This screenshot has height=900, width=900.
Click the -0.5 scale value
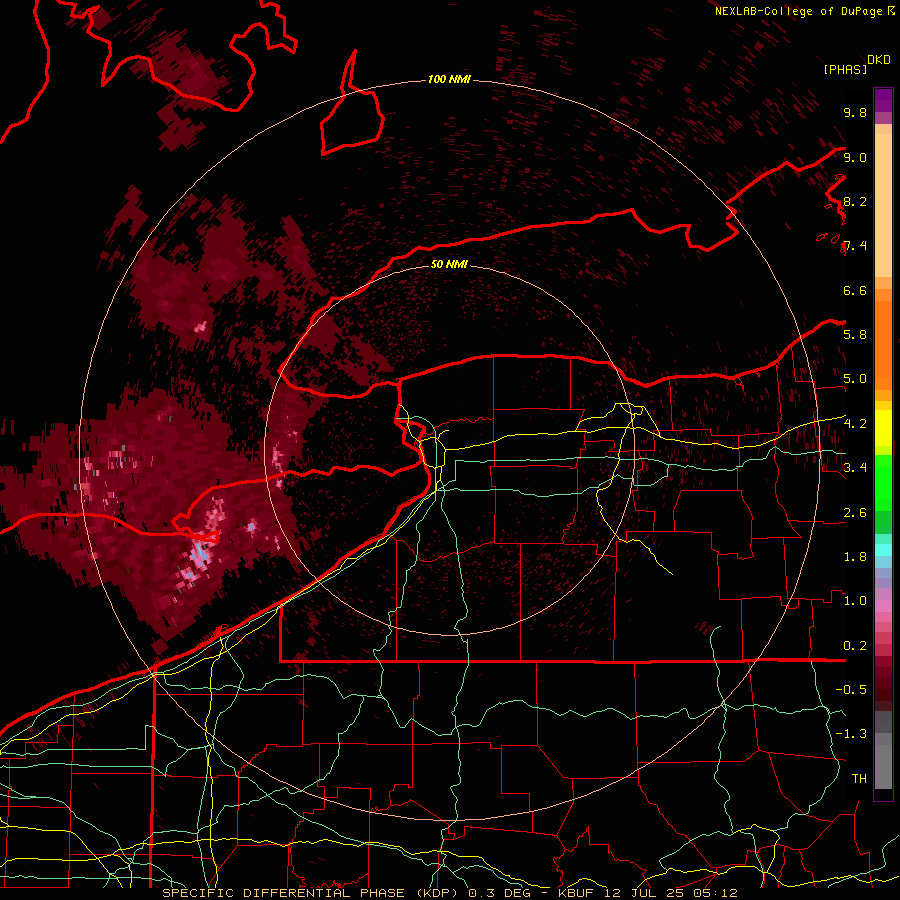851,690
